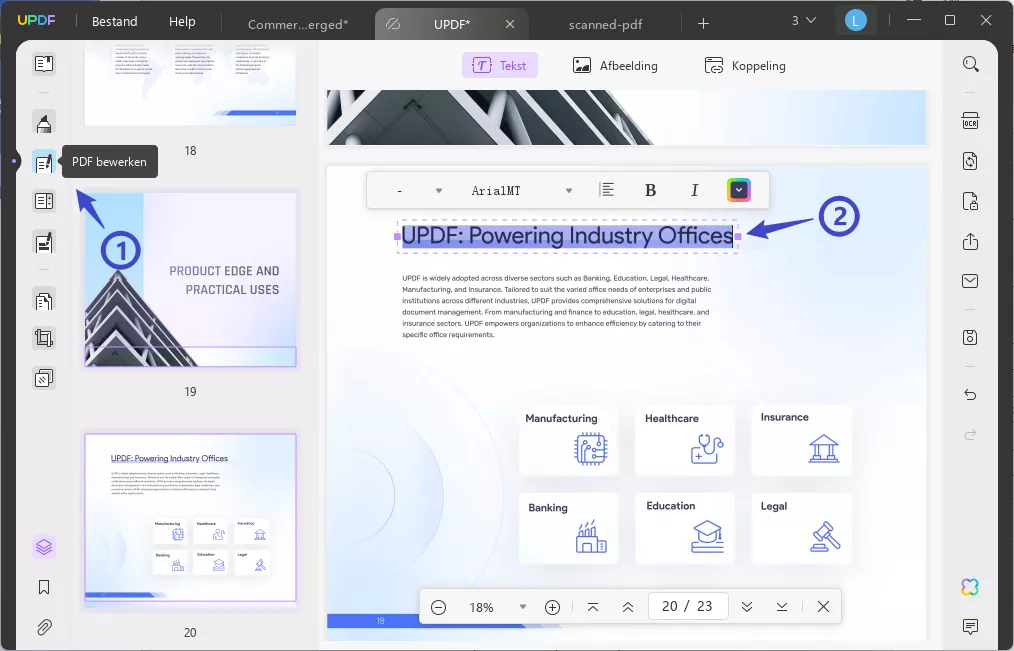This screenshot has height=651, width=1014.
Task: Click the Insurance card in the document
Action: (x=801, y=440)
